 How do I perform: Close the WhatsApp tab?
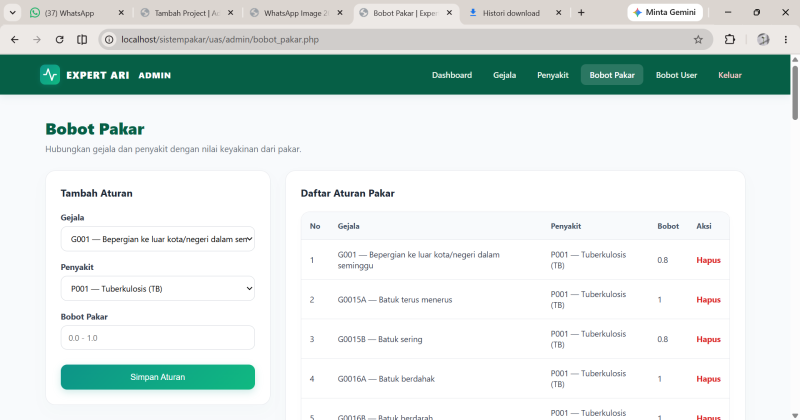pos(121,13)
